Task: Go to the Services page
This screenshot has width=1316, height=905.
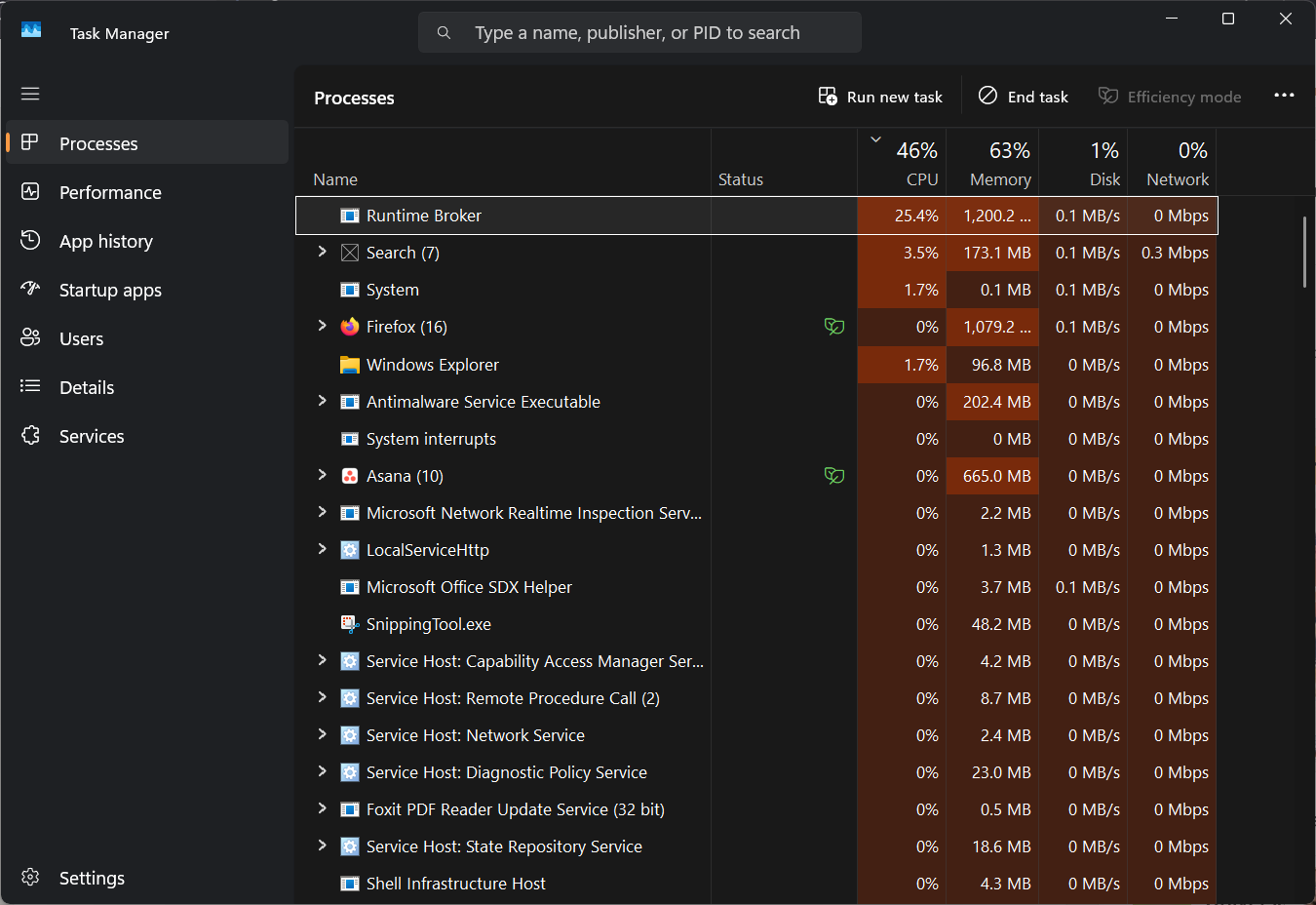Action: point(92,436)
